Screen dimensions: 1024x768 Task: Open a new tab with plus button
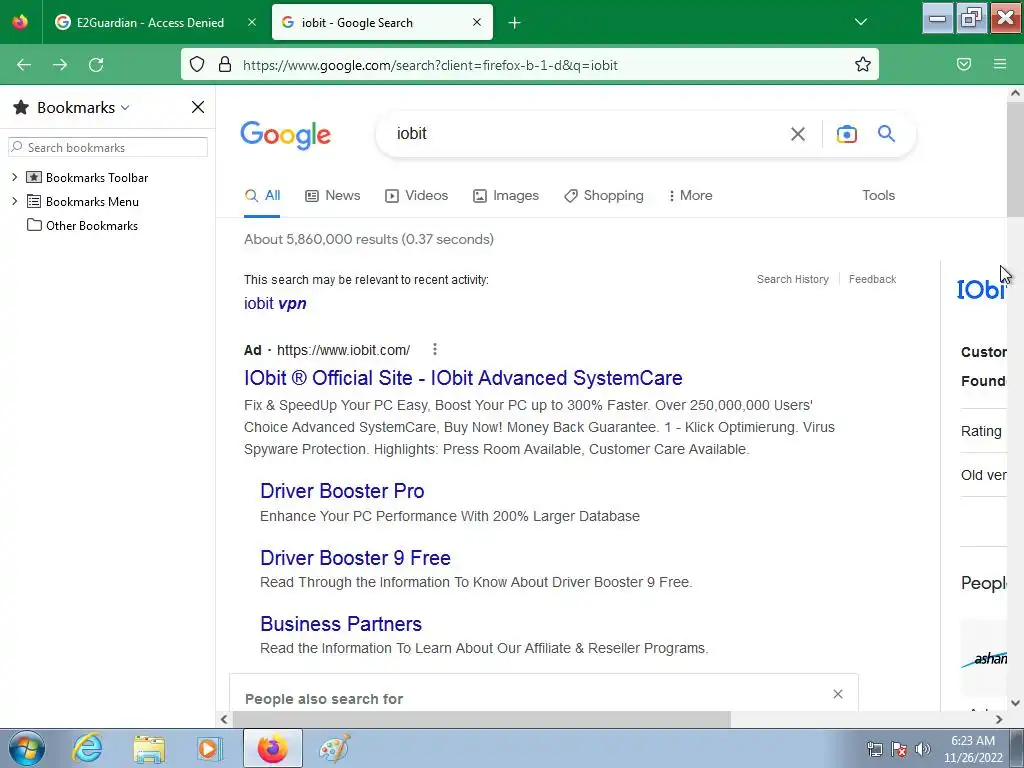515,23
